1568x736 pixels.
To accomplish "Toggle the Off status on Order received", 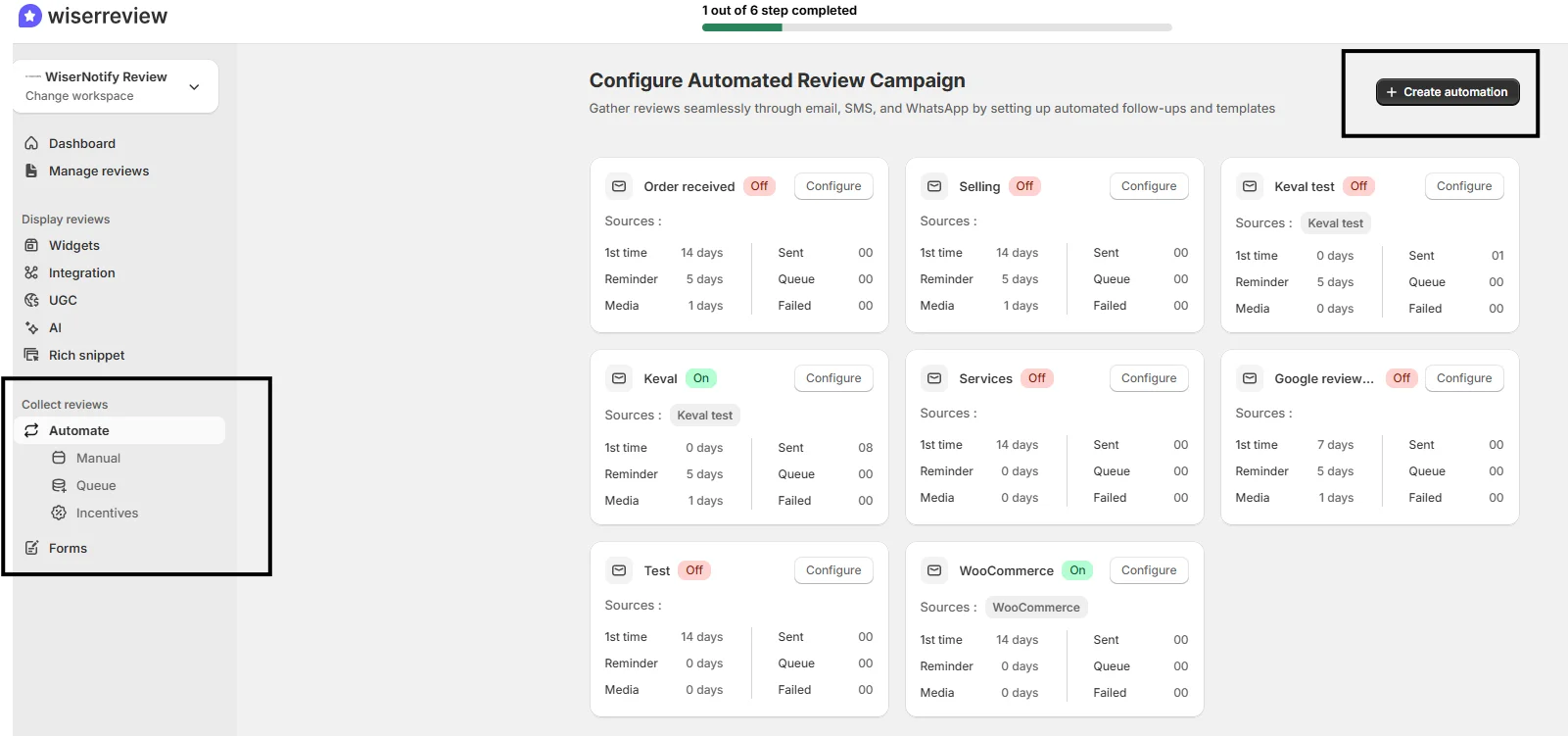I will 759,186.
